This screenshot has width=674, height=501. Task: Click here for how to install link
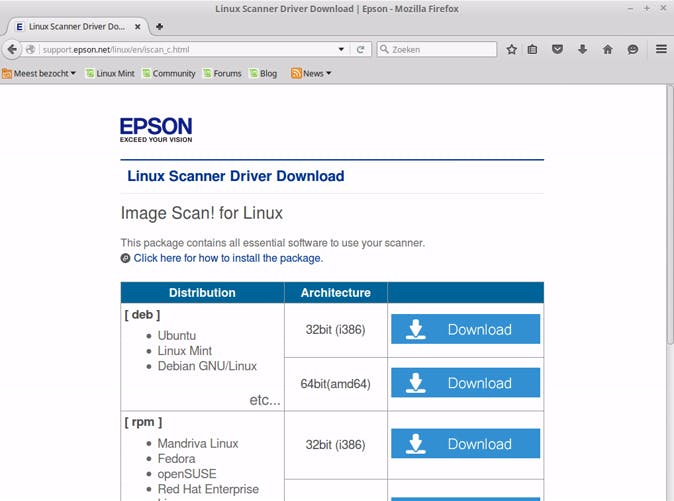tap(228, 258)
